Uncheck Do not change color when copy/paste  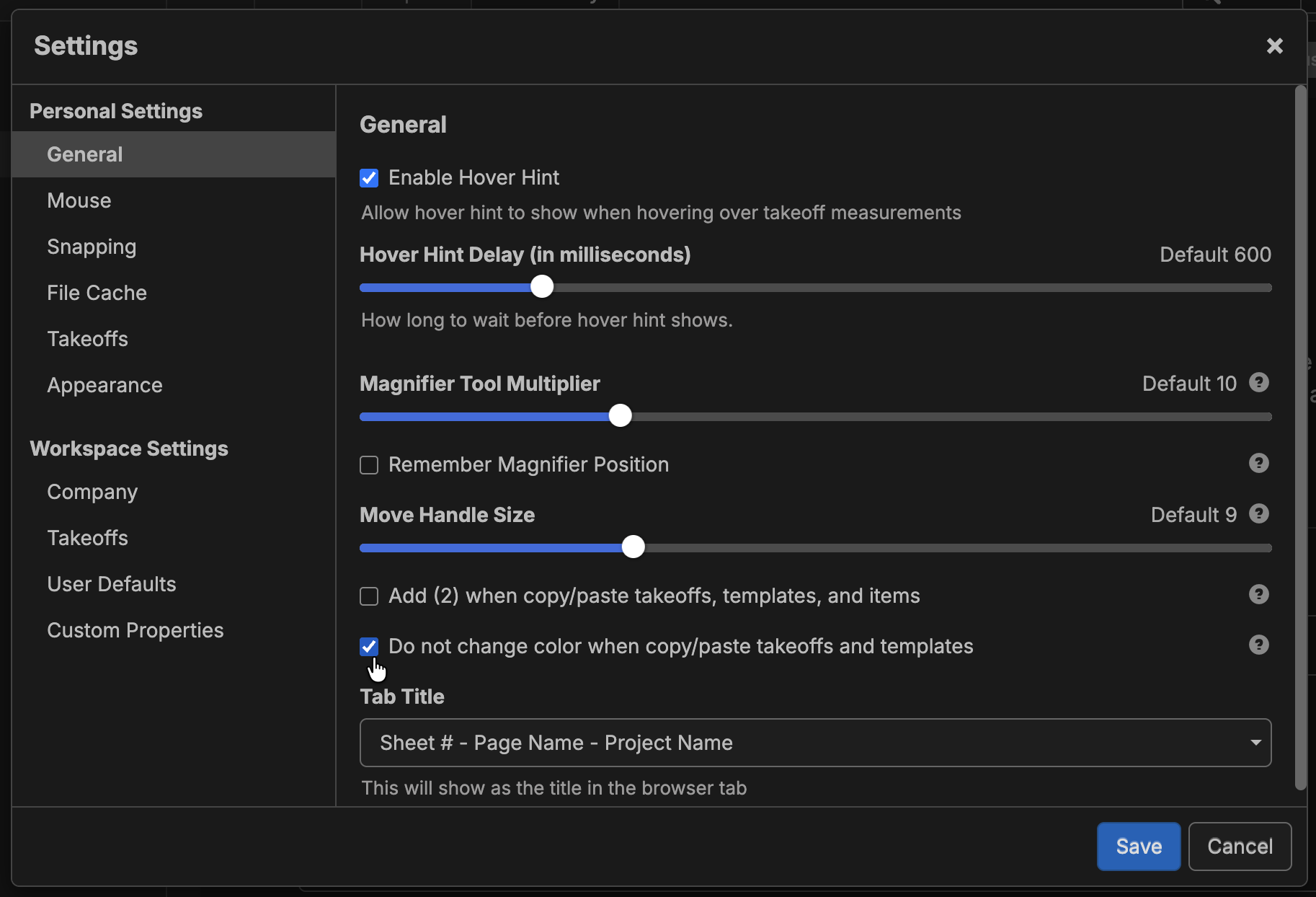coord(369,647)
